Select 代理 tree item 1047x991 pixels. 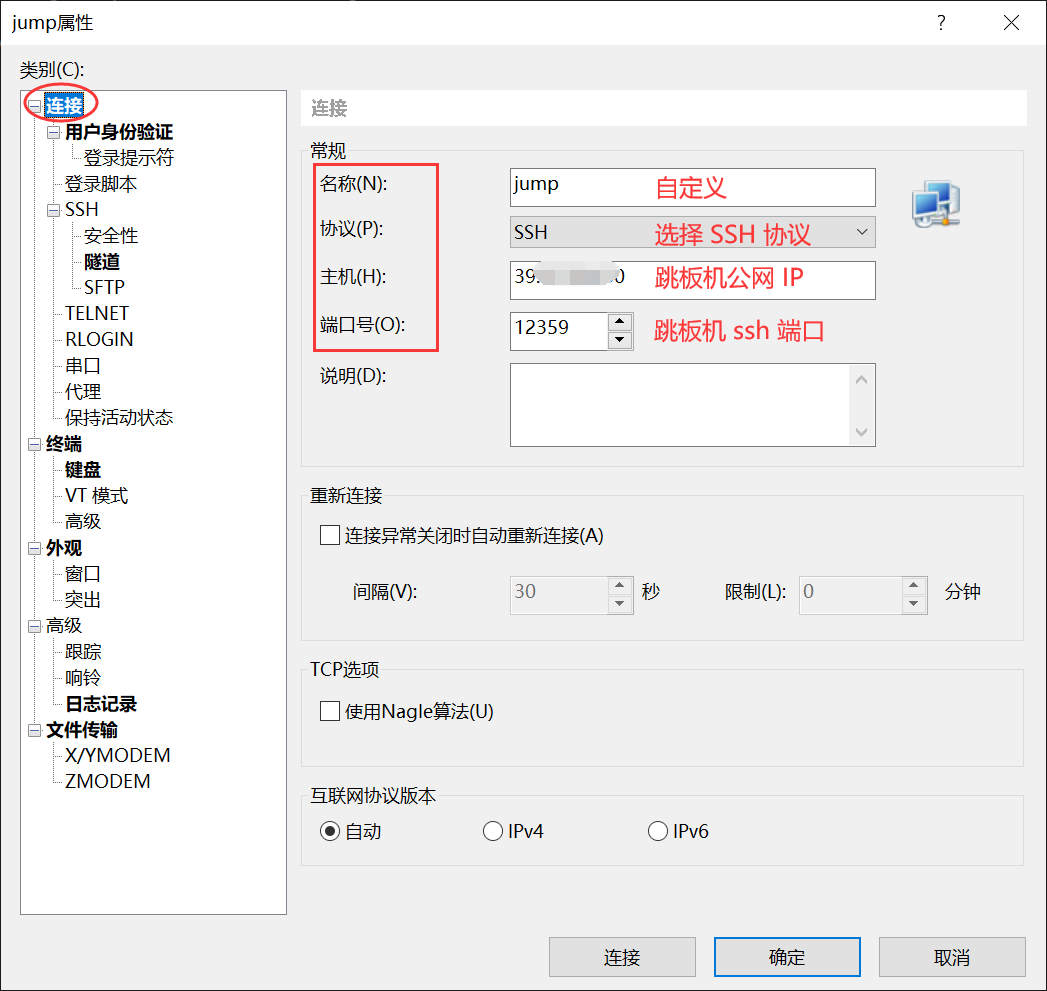pyautogui.click(x=83, y=392)
